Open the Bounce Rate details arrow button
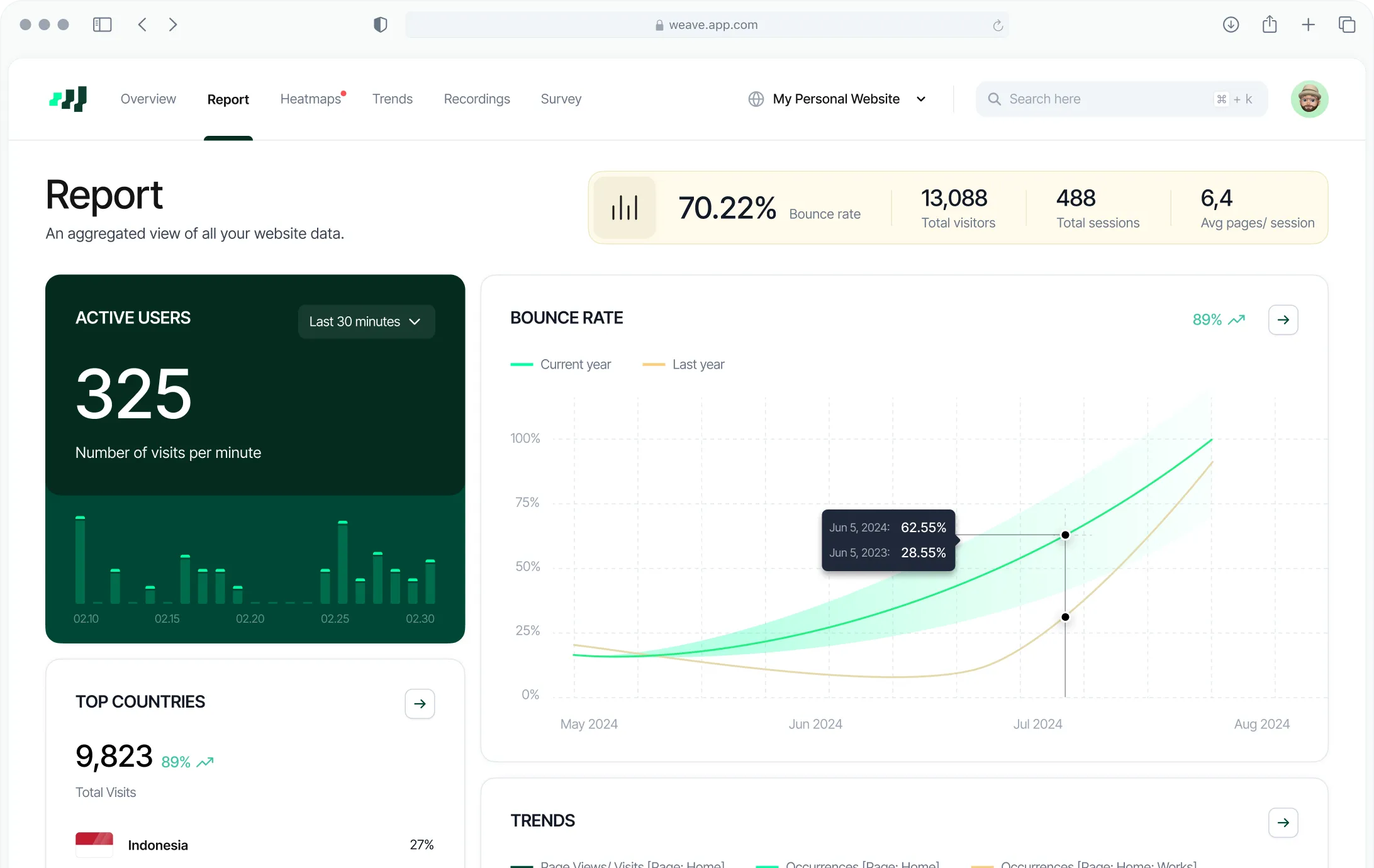The height and width of the screenshot is (868, 1374). 1283,320
